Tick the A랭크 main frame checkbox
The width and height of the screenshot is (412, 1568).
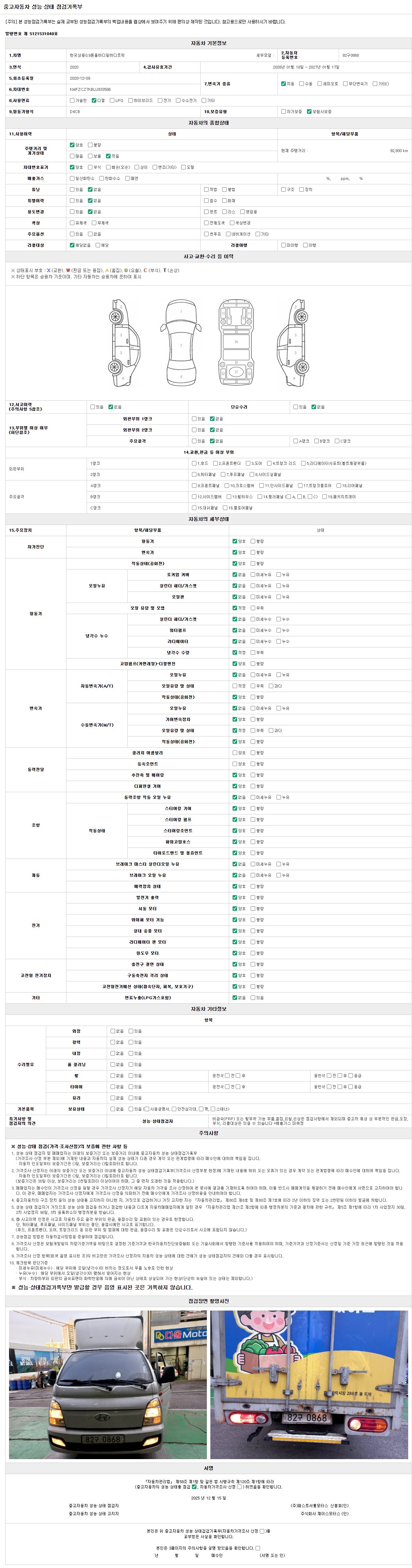coord(295,441)
